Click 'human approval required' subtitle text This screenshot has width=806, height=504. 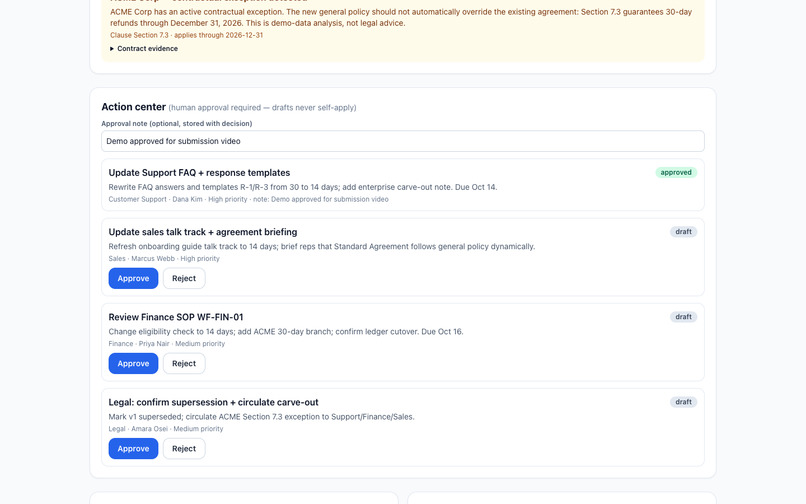[x=262, y=107]
